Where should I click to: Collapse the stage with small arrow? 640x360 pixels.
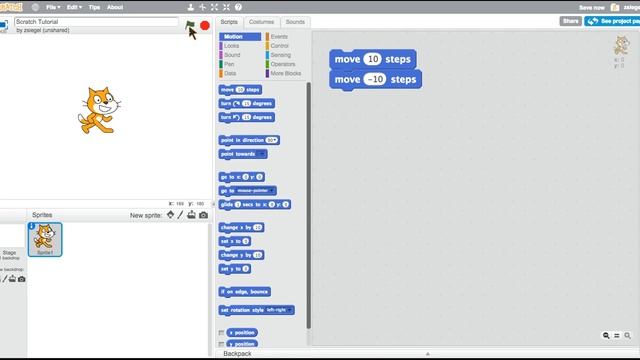coord(213,204)
